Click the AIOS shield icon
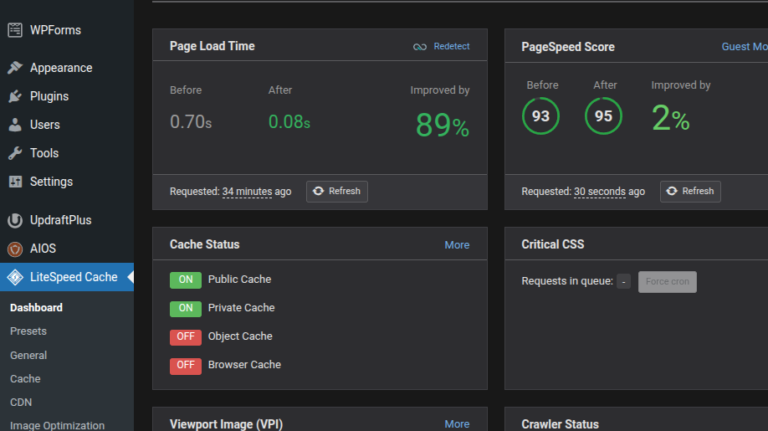768x431 pixels. click(x=15, y=249)
